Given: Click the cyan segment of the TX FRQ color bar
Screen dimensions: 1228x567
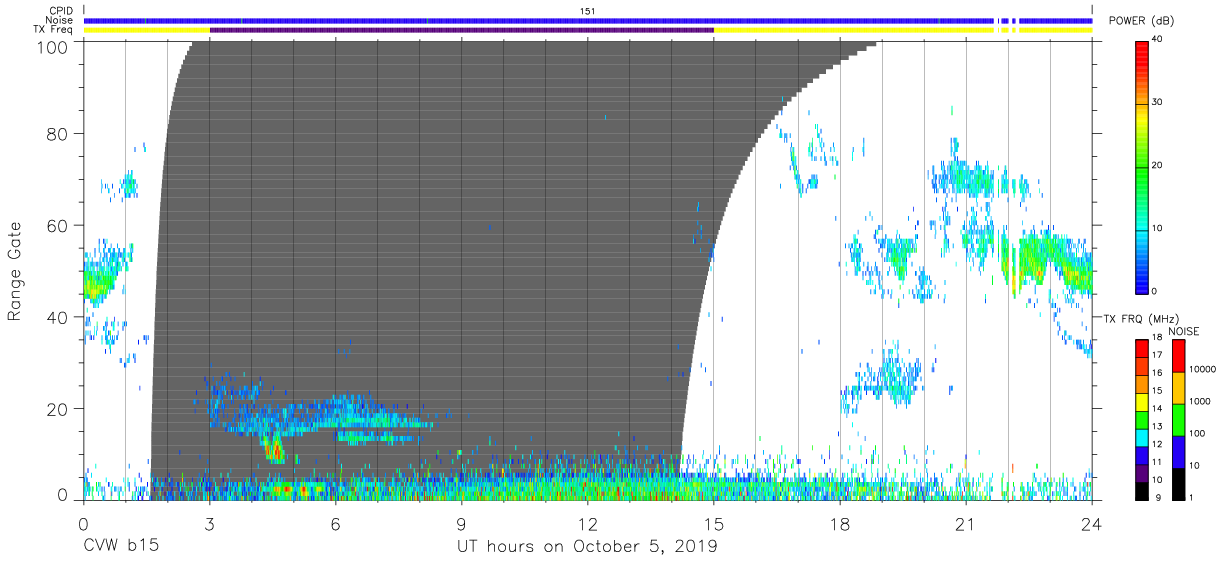Looking at the screenshot, I should click(1141, 436).
